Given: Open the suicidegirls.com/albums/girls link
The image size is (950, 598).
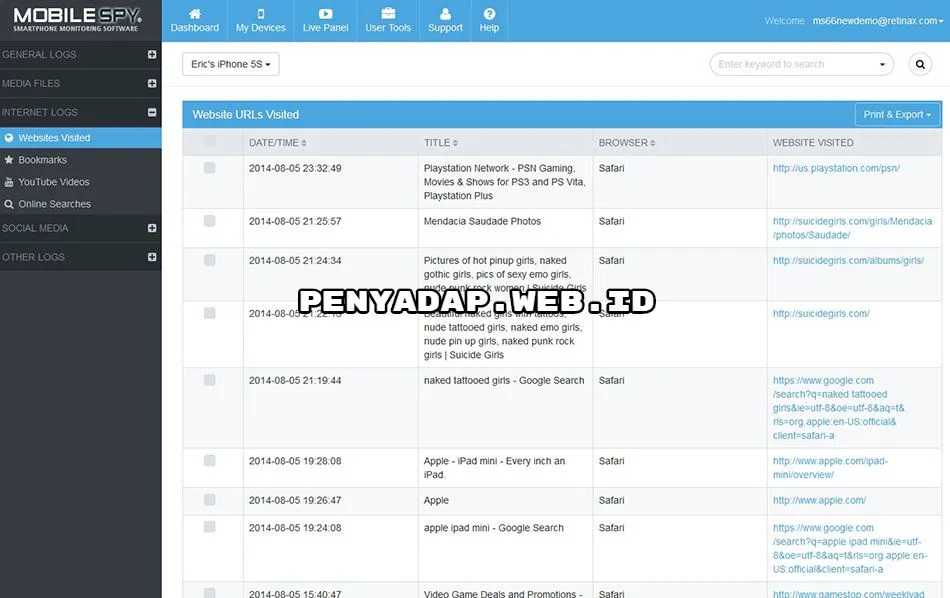Looking at the screenshot, I should coord(848,261).
